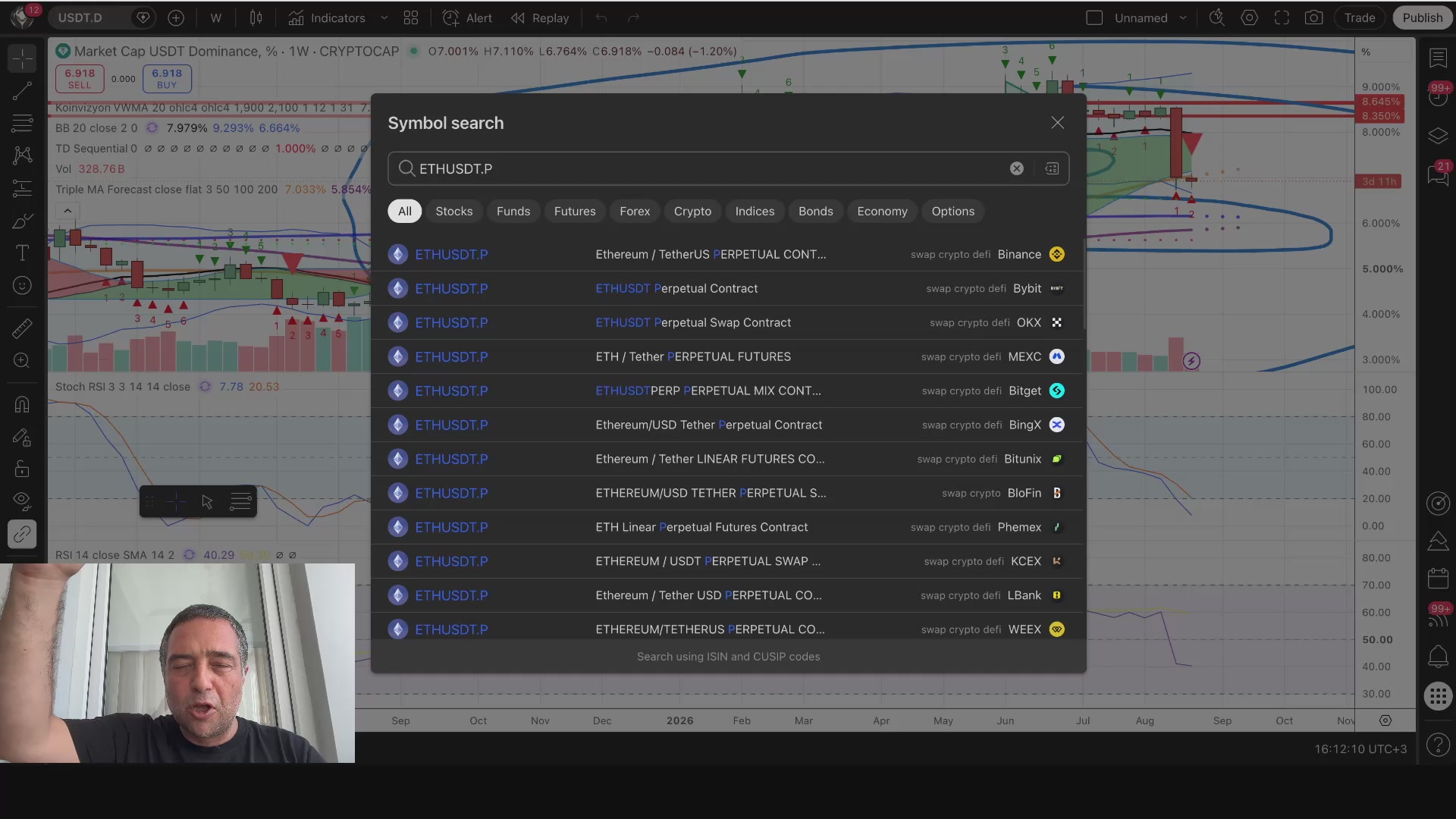1456x819 pixels.
Task: Select the Bonds filter tab
Action: coord(816,212)
